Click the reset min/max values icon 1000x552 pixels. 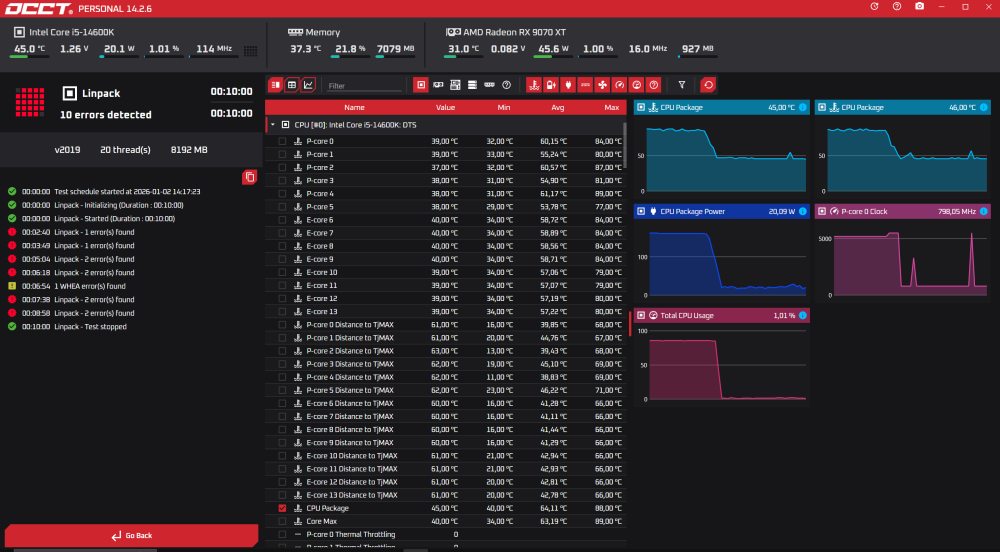tap(708, 85)
